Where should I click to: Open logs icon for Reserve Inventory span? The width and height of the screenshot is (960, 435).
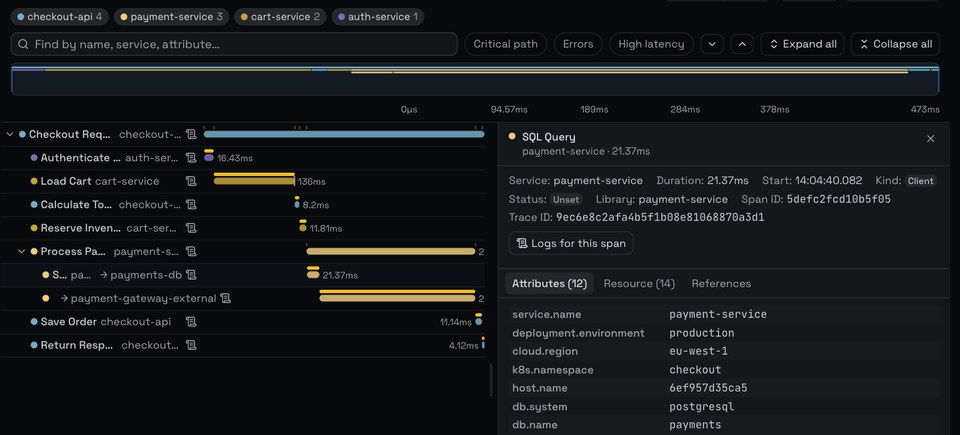coord(191,228)
